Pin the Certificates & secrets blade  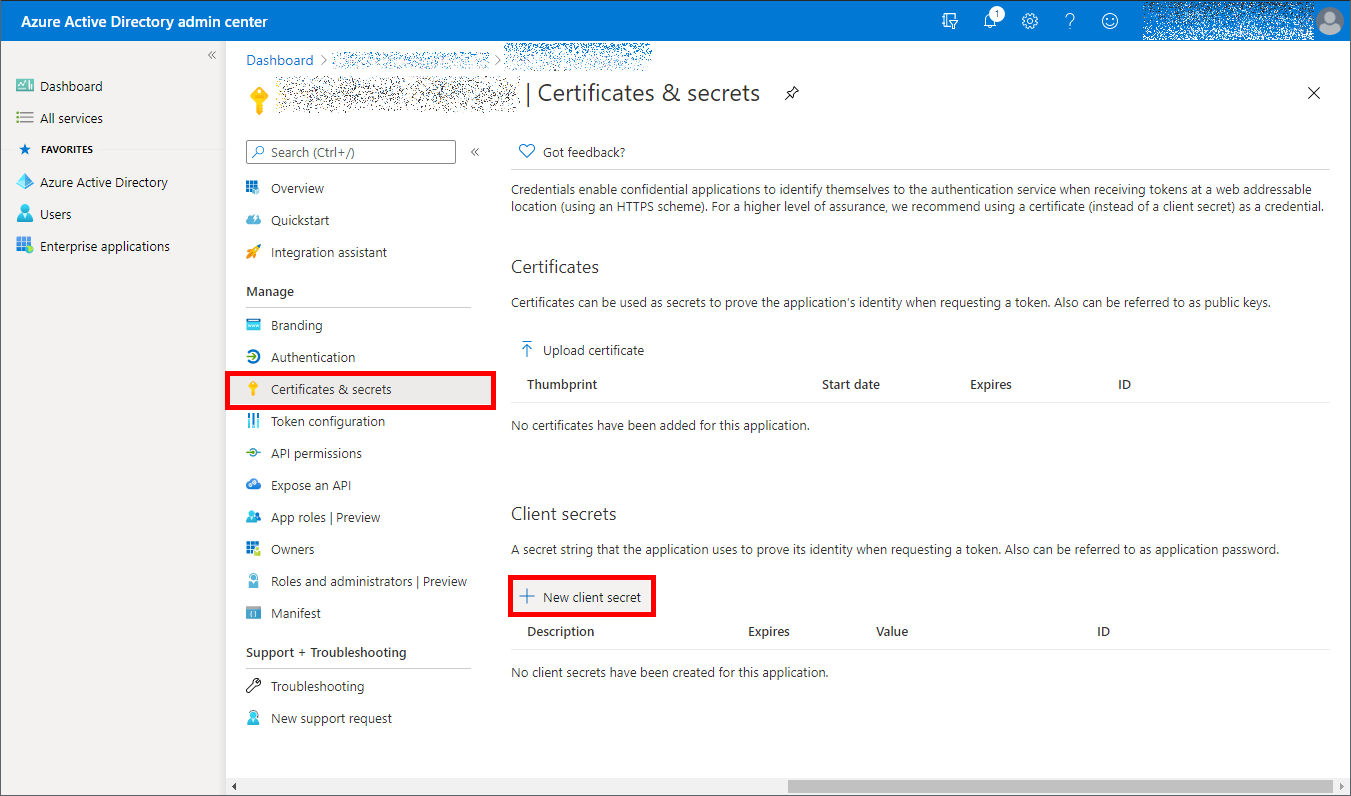792,93
